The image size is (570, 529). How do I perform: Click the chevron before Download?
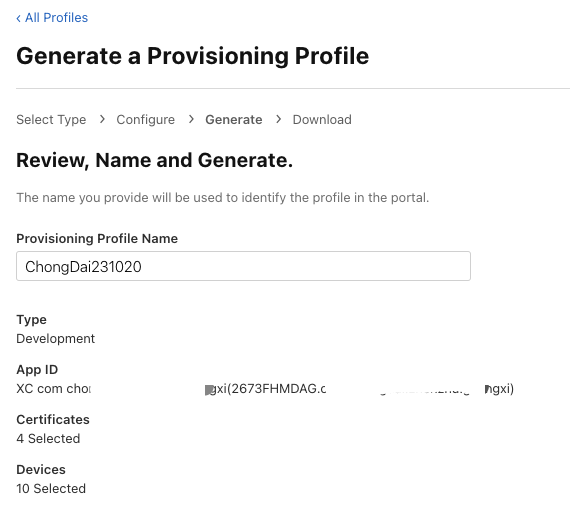278,119
